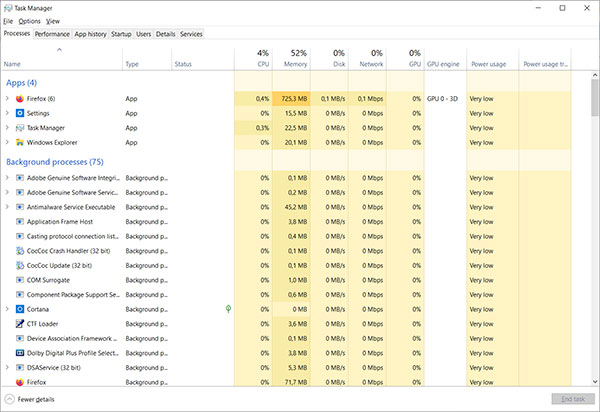Click the DSAService (32 bit) icon

pos(20,368)
